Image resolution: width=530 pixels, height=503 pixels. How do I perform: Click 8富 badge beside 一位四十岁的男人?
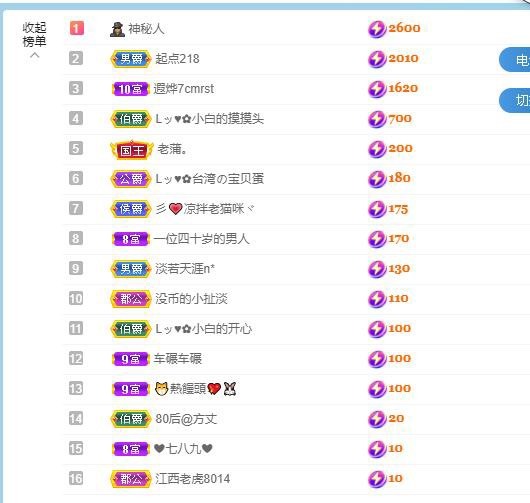[x=130, y=239]
